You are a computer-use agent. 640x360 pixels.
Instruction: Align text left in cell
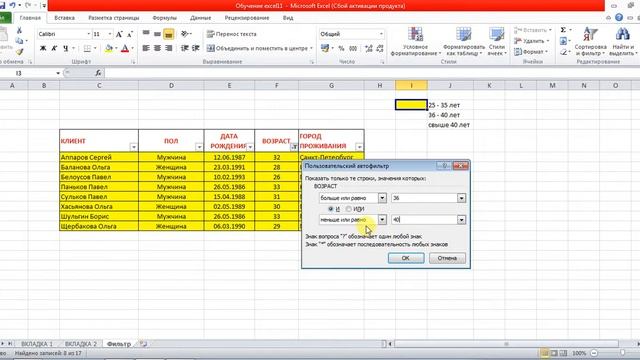(146, 48)
